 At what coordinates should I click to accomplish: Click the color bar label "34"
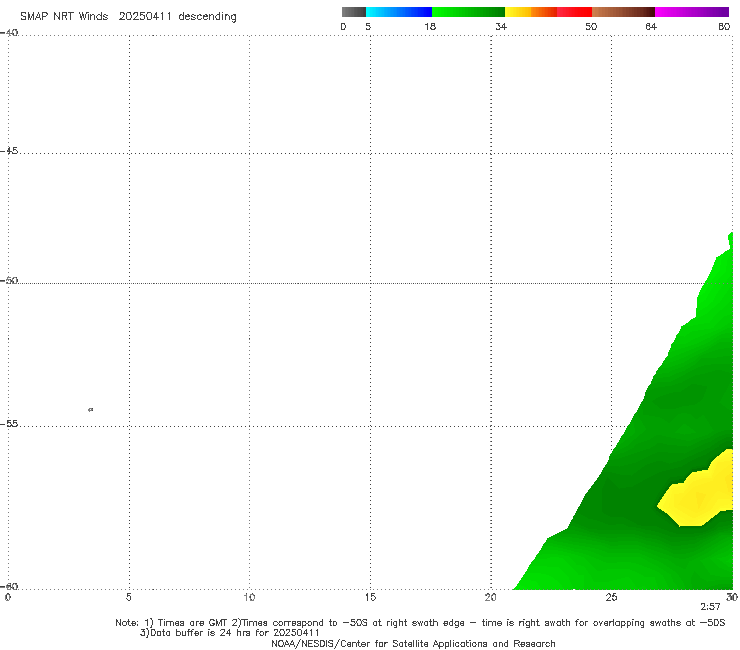point(501,26)
